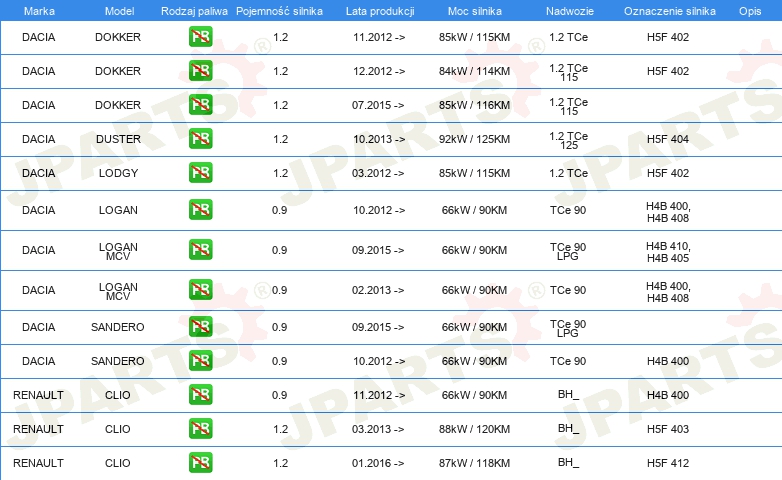The width and height of the screenshot is (782, 480).
Task: Click the Rodzaj paliwa column header
Action: point(194,11)
